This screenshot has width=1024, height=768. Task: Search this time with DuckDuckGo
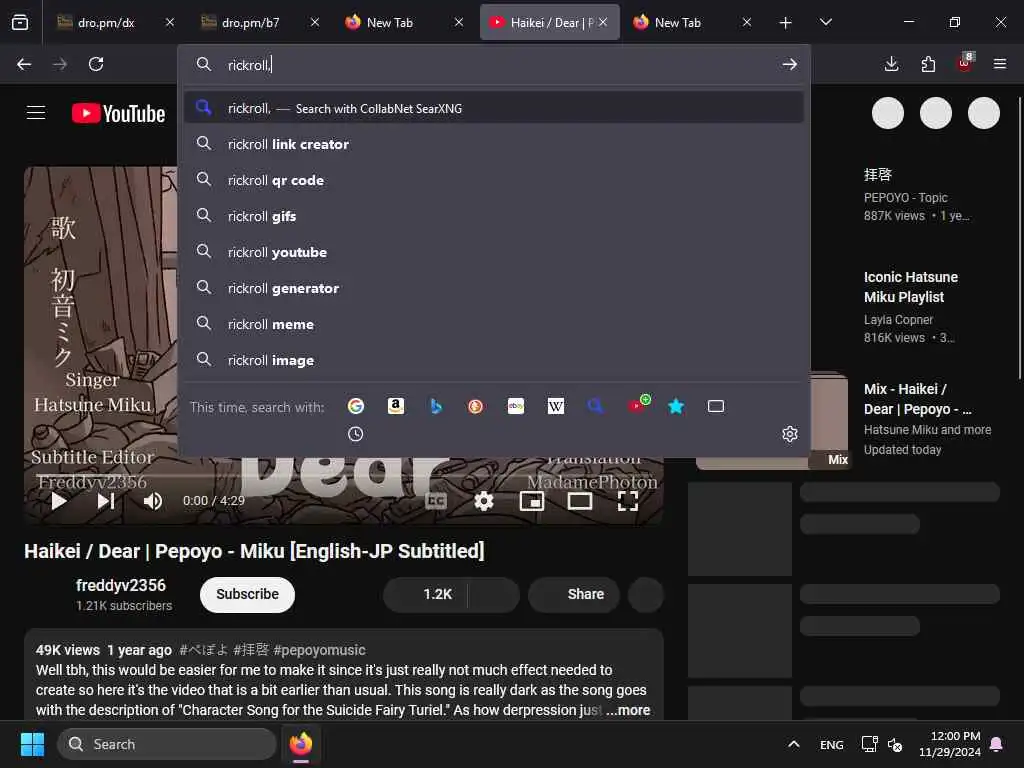coord(475,406)
